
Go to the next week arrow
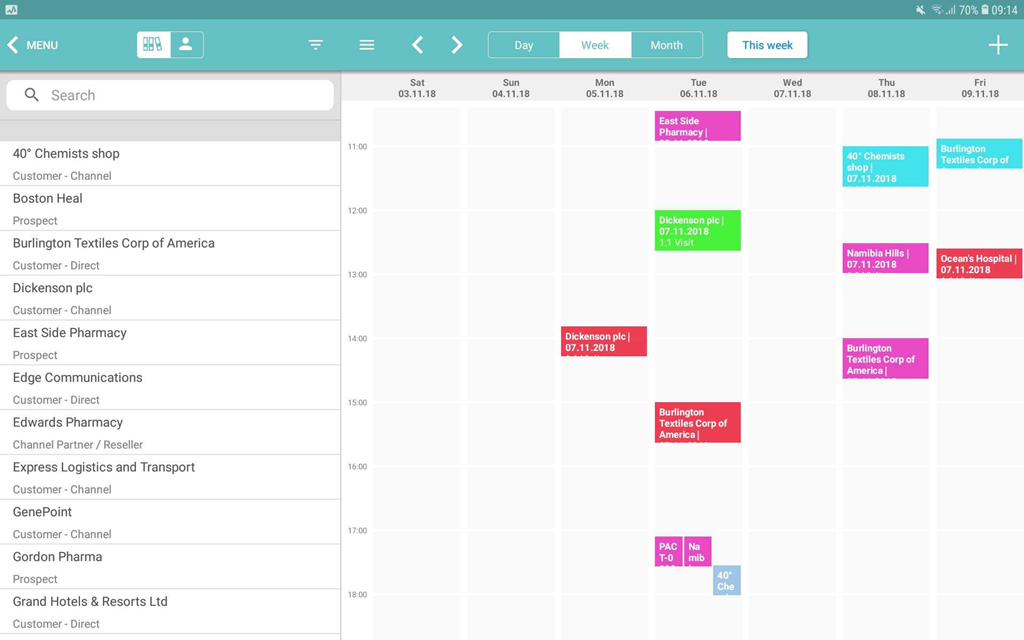point(457,45)
